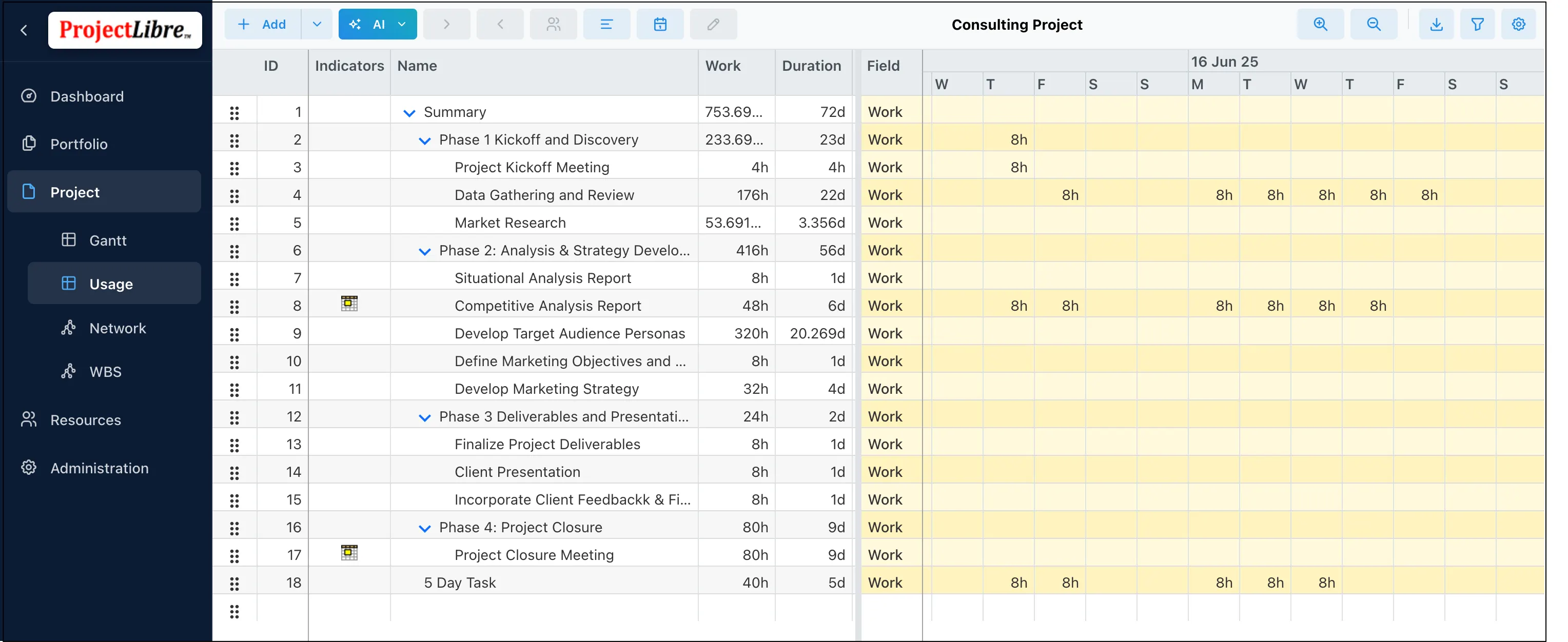This screenshot has height=642, width=1568.
Task: Zoom in the timescale
Action: [x=1320, y=24]
